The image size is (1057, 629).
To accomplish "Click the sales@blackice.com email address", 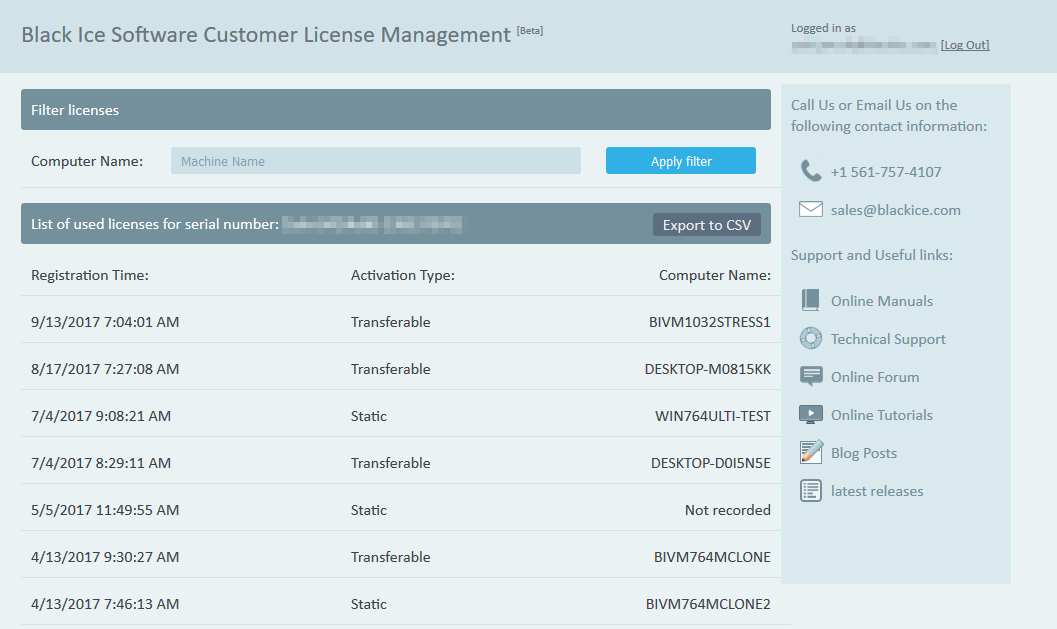I will click(x=895, y=210).
